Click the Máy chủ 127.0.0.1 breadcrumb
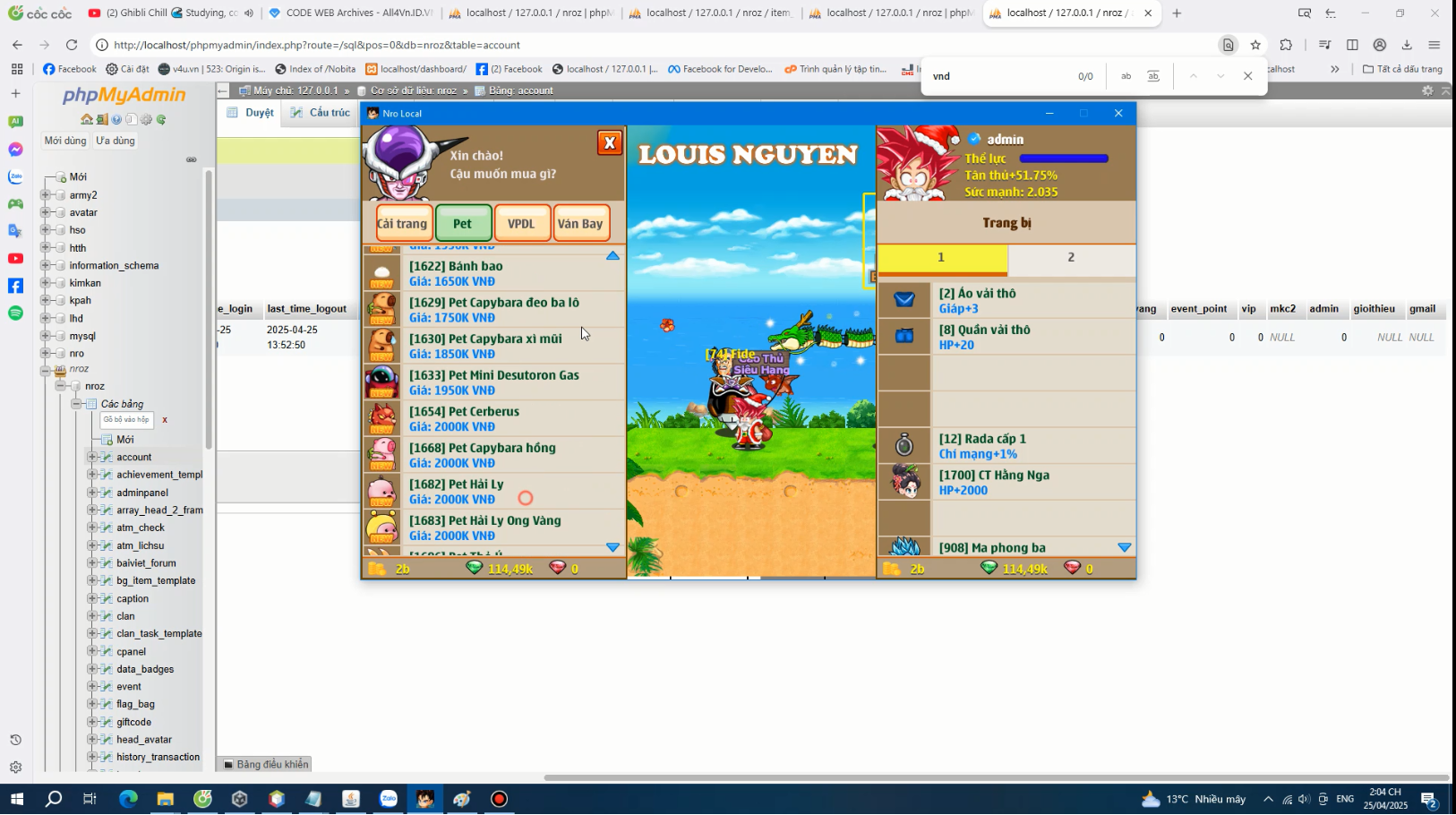This screenshot has width=1456, height=815. pyautogui.click(x=295, y=90)
